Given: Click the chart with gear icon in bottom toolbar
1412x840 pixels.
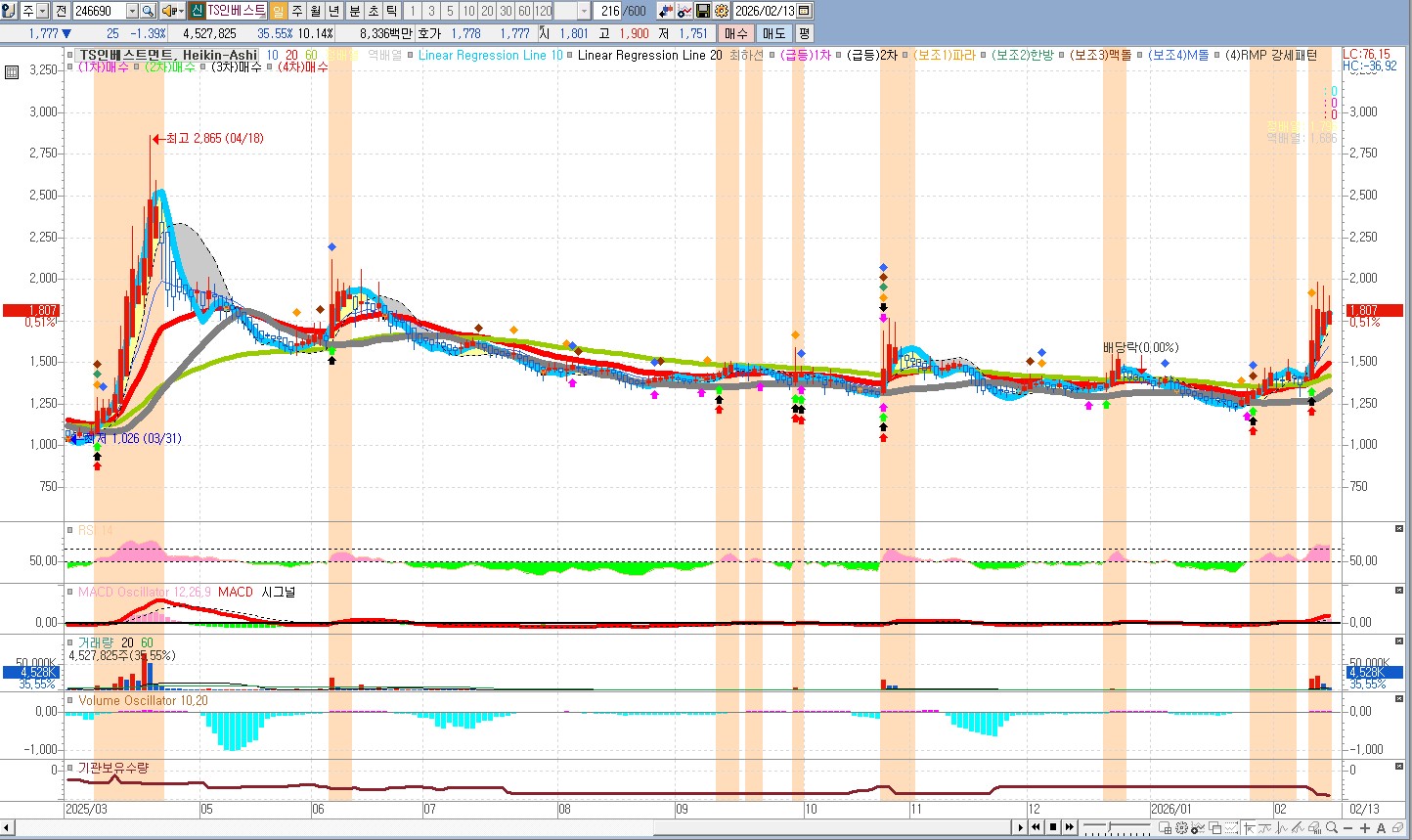Looking at the screenshot, I should [x=1198, y=827].
